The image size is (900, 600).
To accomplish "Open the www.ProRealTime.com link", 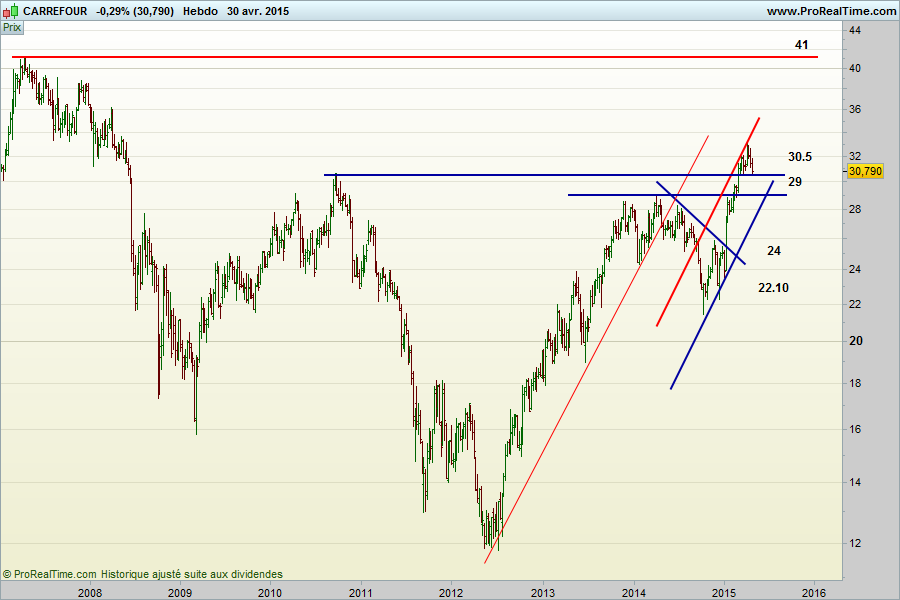I will (831, 10).
